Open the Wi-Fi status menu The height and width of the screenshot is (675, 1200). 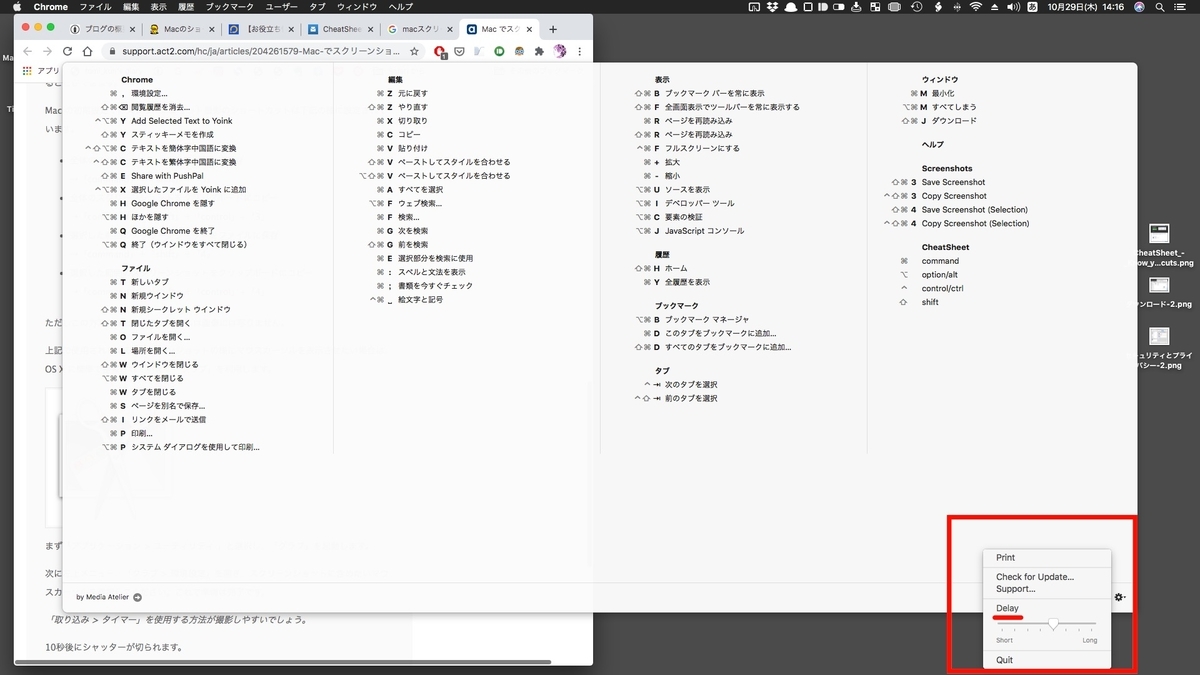pyautogui.click(x=974, y=7)
